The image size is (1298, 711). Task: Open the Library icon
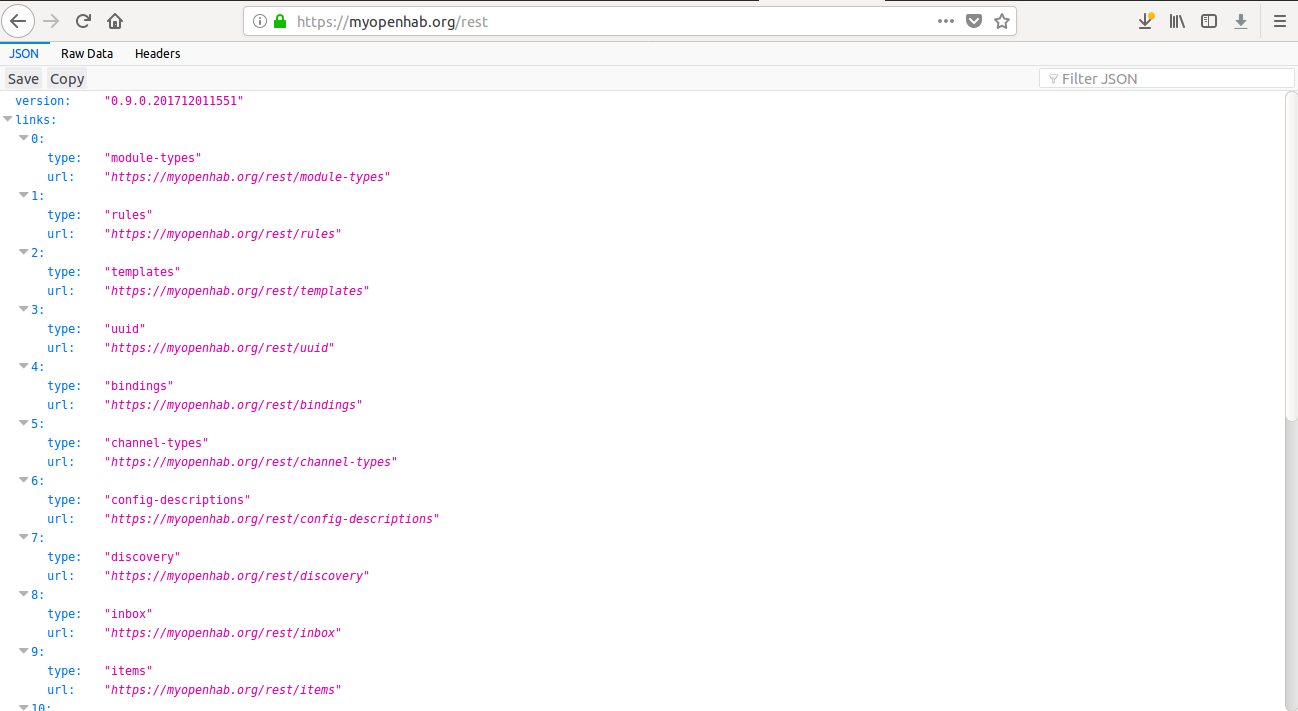[x=1177, y=21]
